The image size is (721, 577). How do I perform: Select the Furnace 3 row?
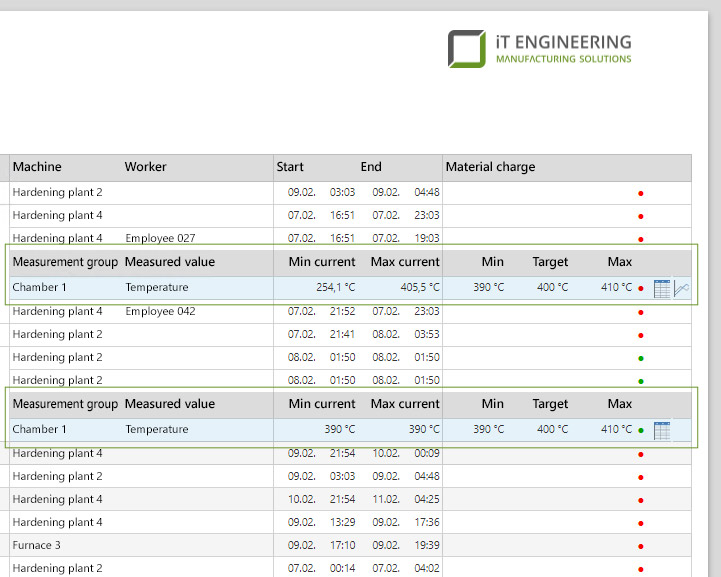36,545
